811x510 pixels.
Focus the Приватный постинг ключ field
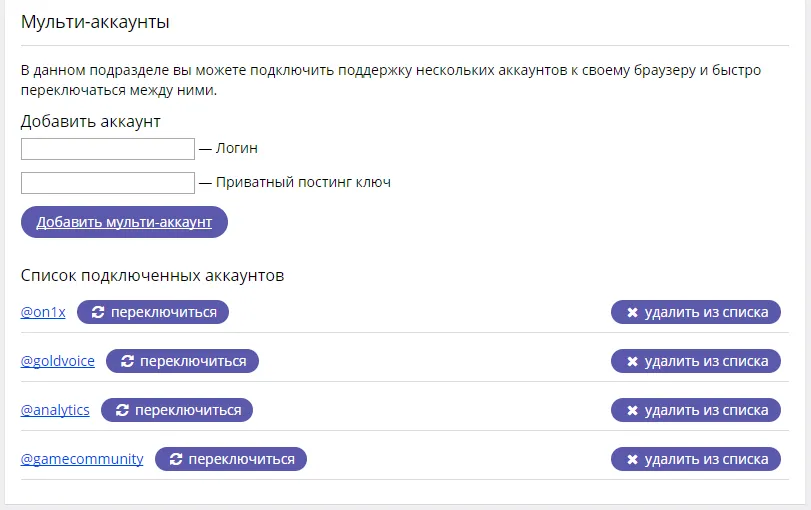pyautogui.click(x=108, y=183)
